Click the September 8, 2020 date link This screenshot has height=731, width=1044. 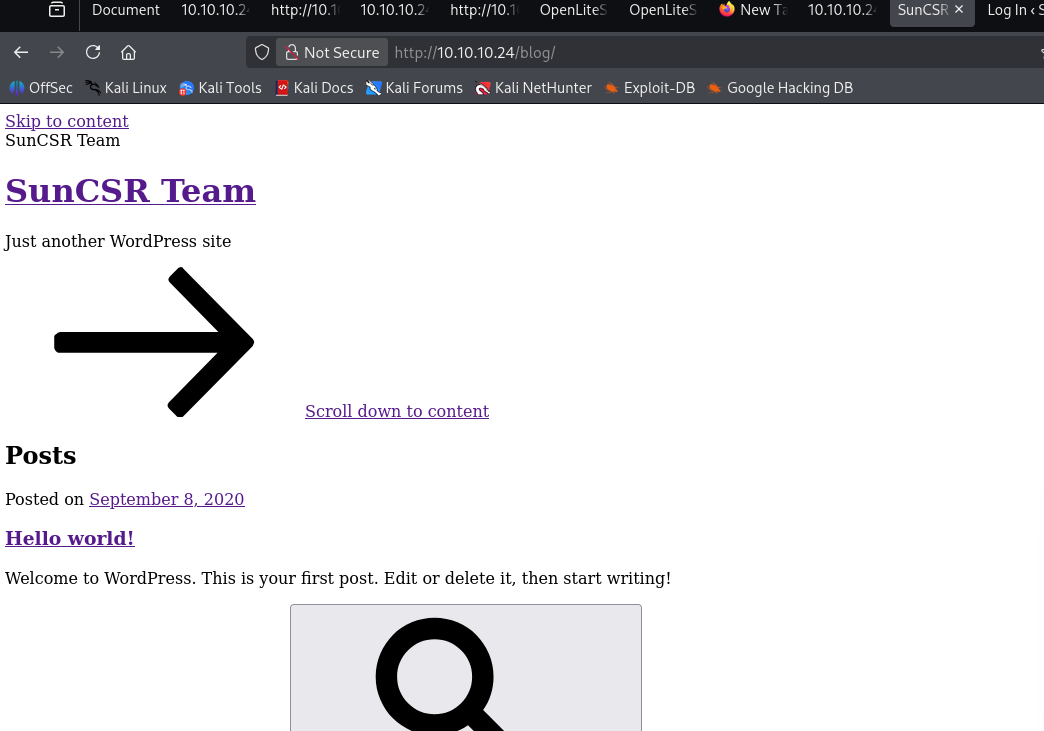coord(166,499)
